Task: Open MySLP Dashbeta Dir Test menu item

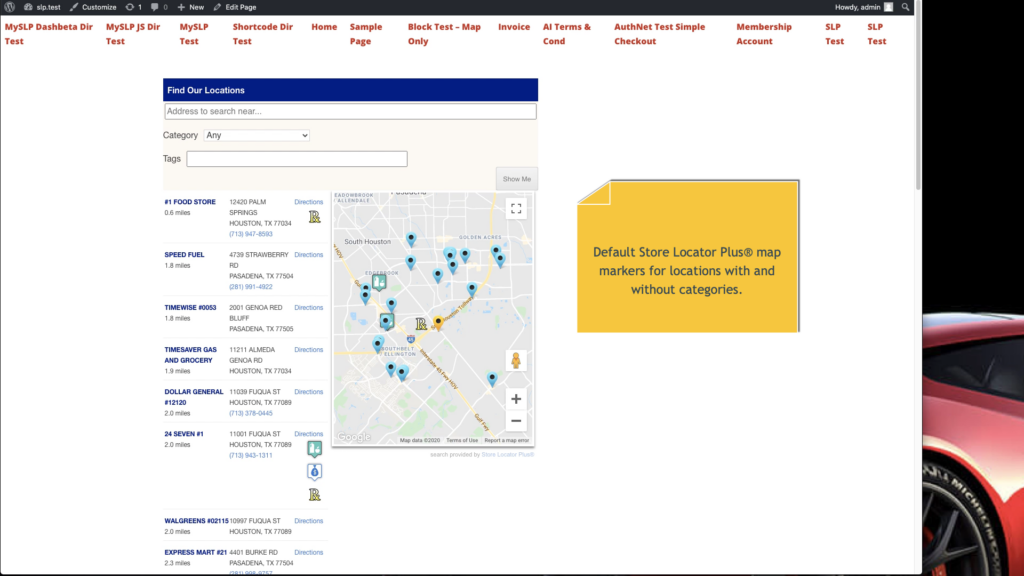Action: 49,34
